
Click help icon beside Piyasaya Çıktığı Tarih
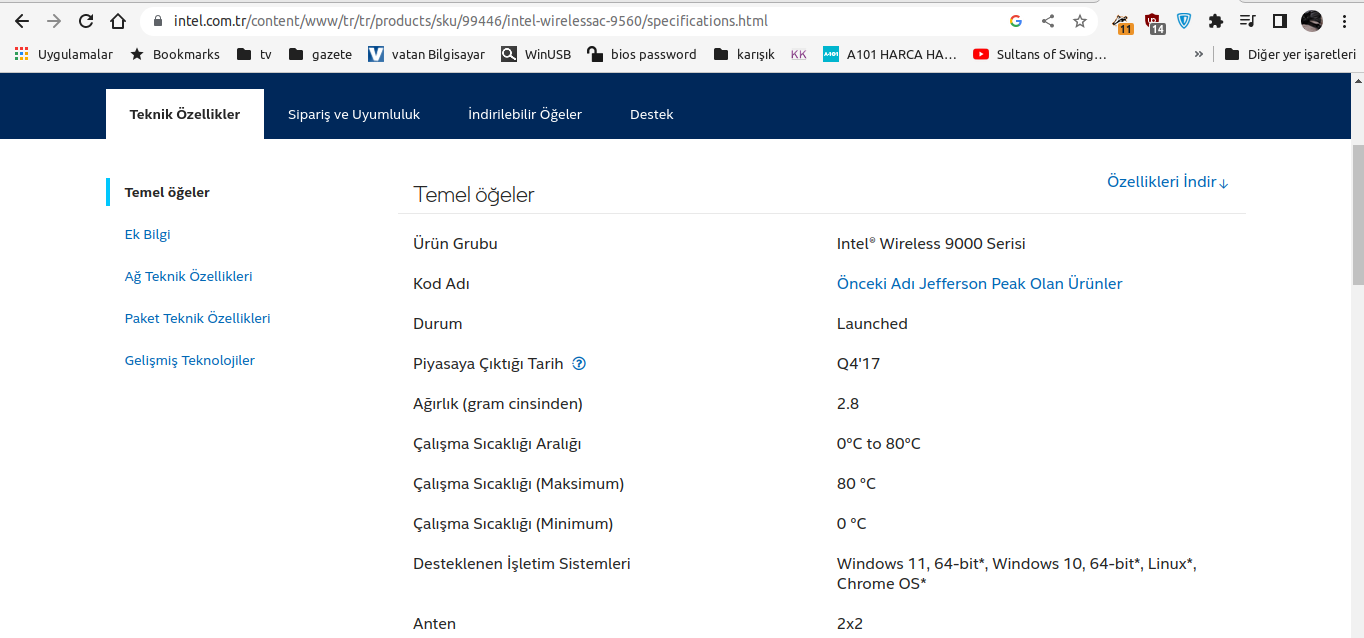(579, 364)
